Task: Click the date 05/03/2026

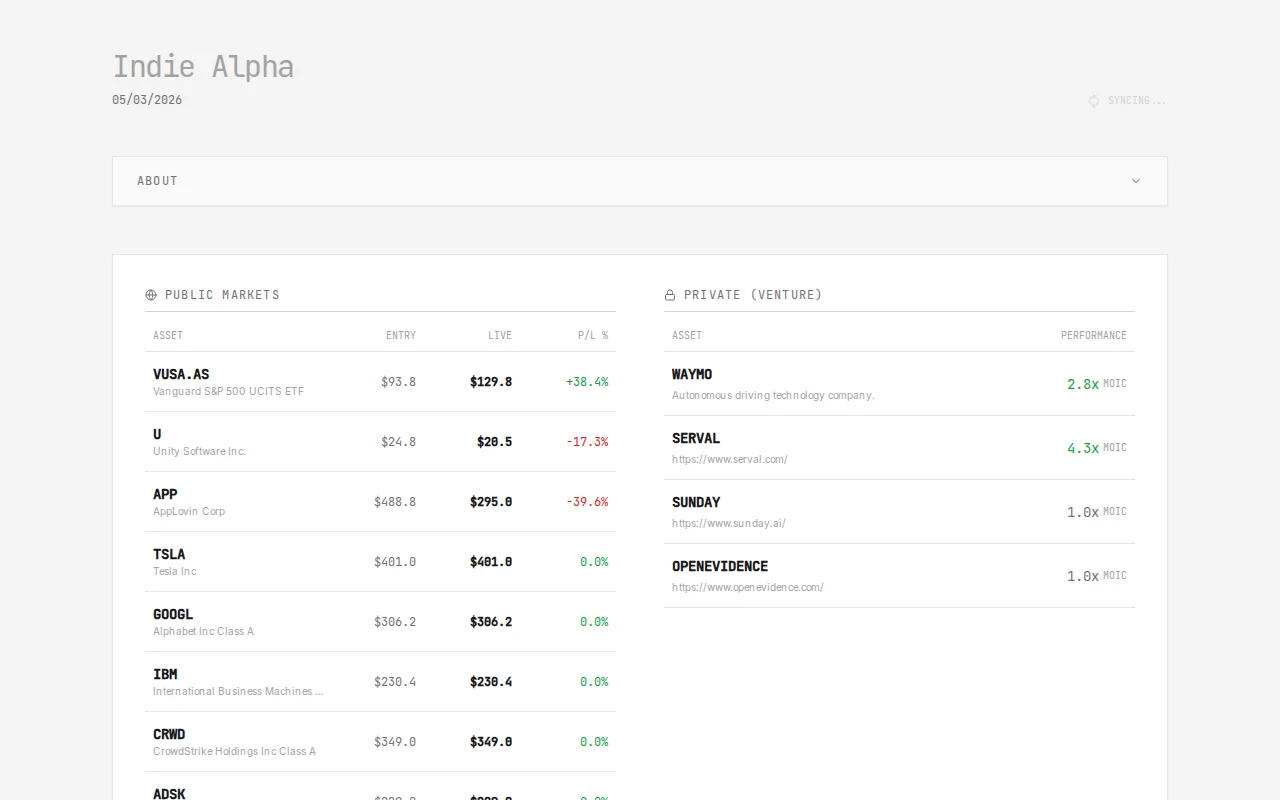Action: 147,100
